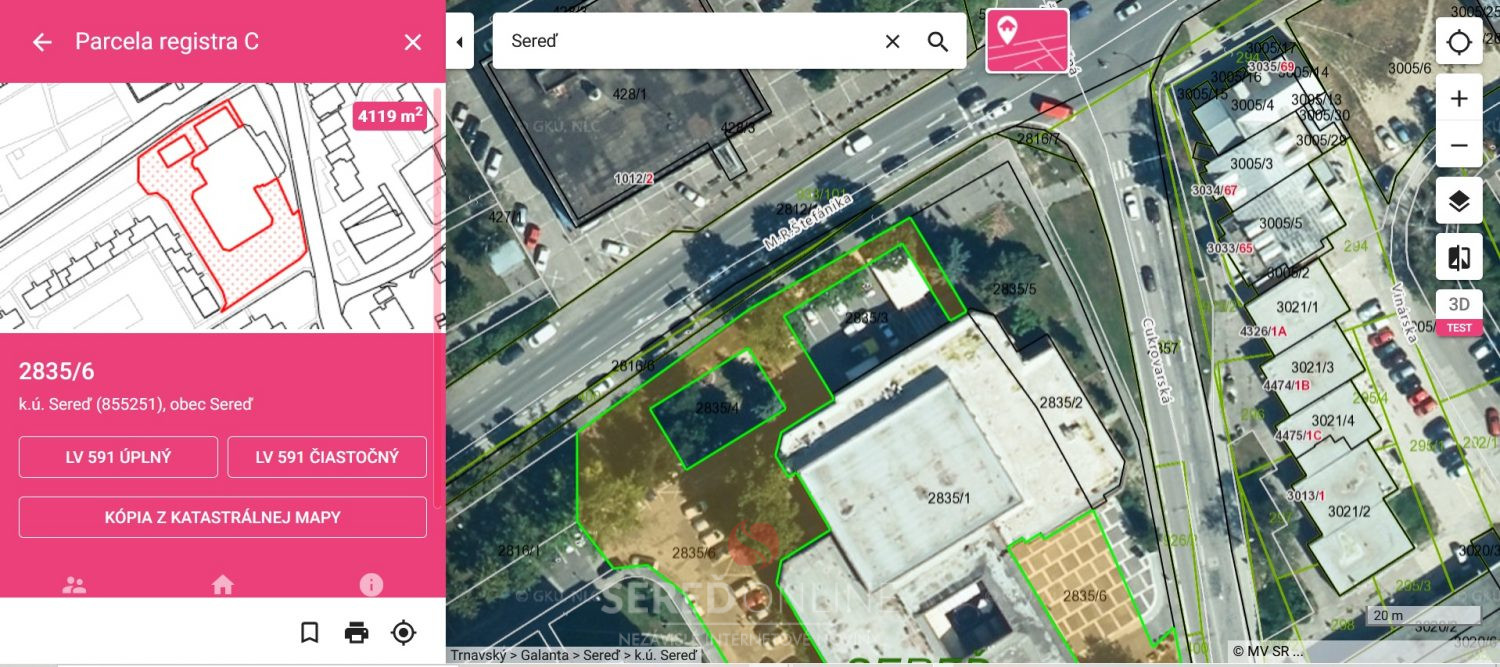Close the Parcela registra C panel
This screenshot has width=1500, height=667.
click(x=413, y=42)
